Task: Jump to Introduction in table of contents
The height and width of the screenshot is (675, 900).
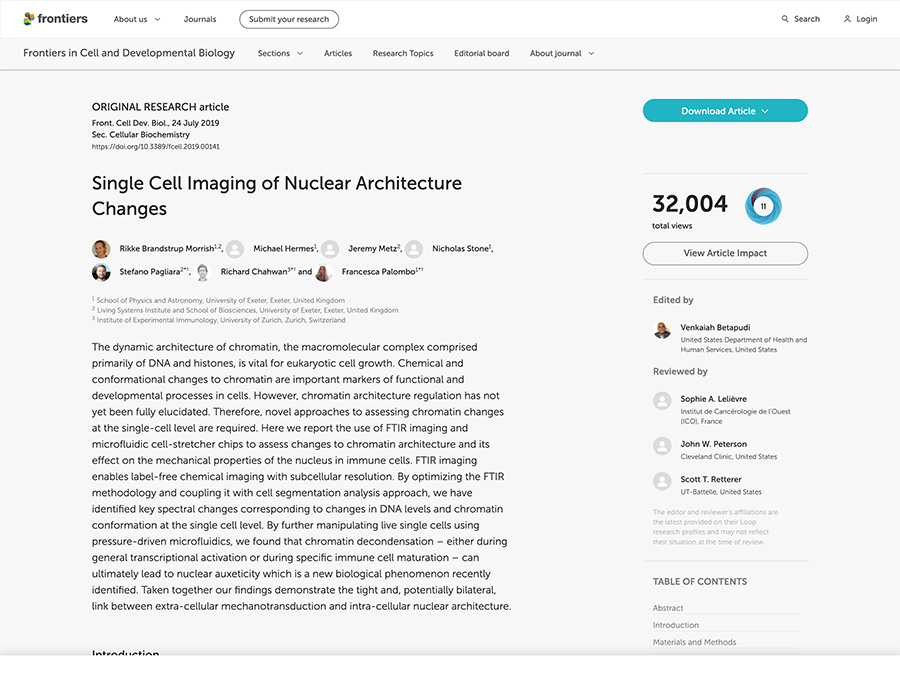Action: point(676,625)
